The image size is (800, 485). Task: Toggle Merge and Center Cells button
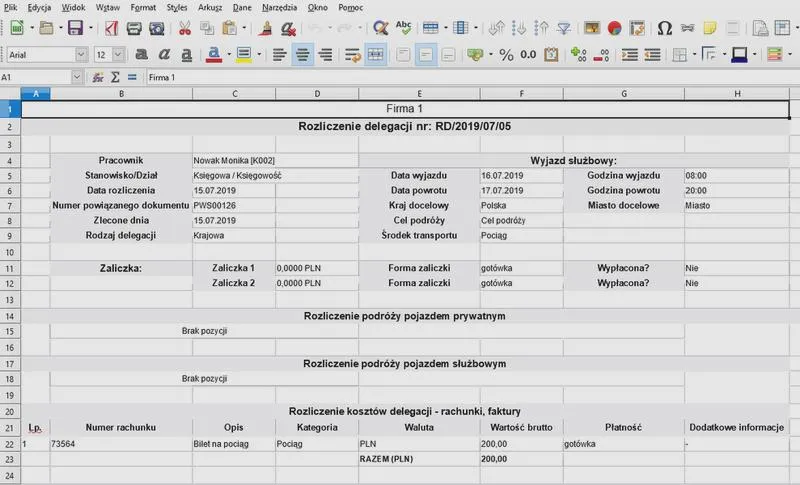click(x=376, y=55)
